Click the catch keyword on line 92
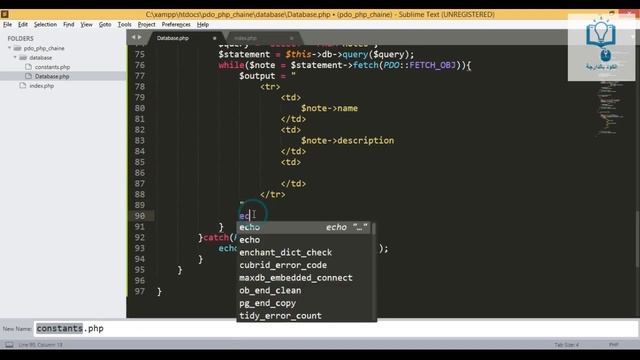Viewport: 640px width, 360px height. (x=216, y=238)
